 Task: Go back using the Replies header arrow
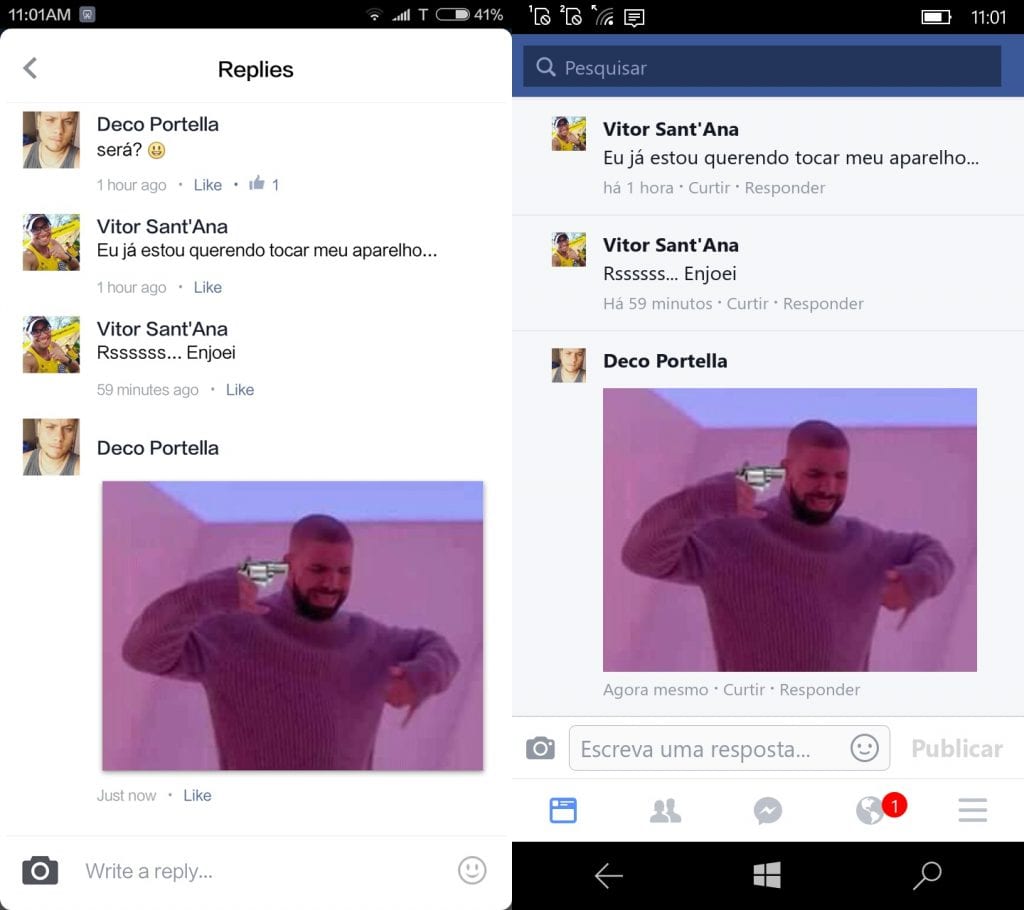[30, 68]
